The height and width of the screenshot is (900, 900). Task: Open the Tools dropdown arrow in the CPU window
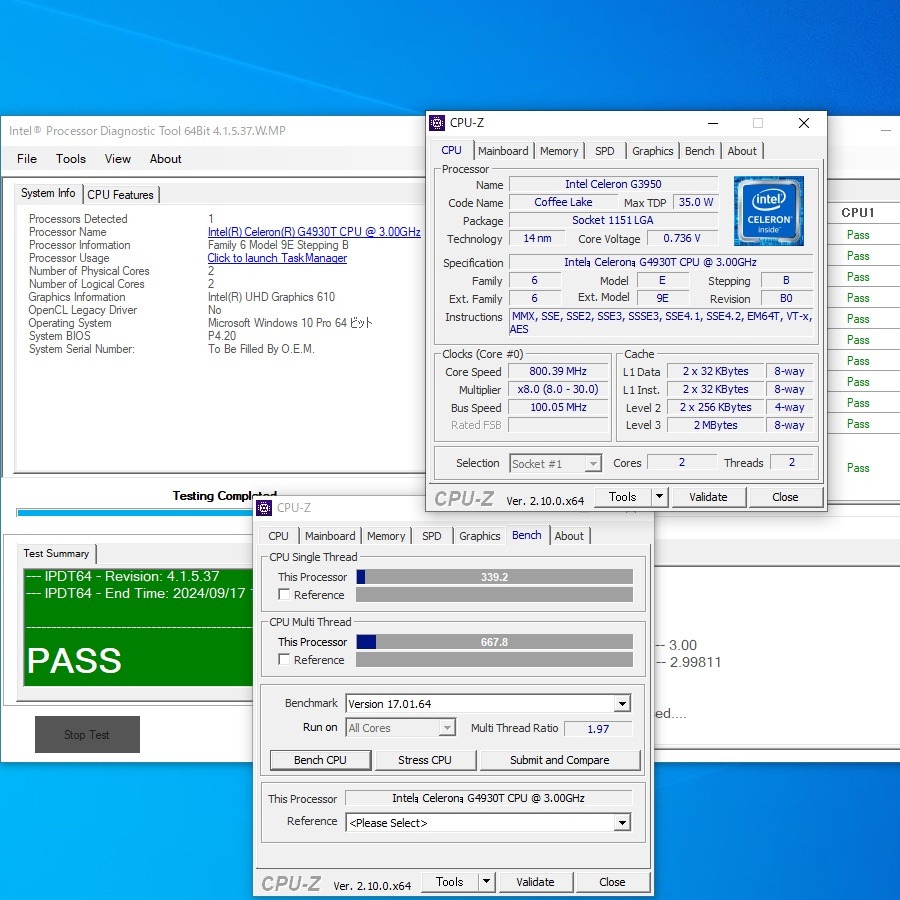(659, 497)
